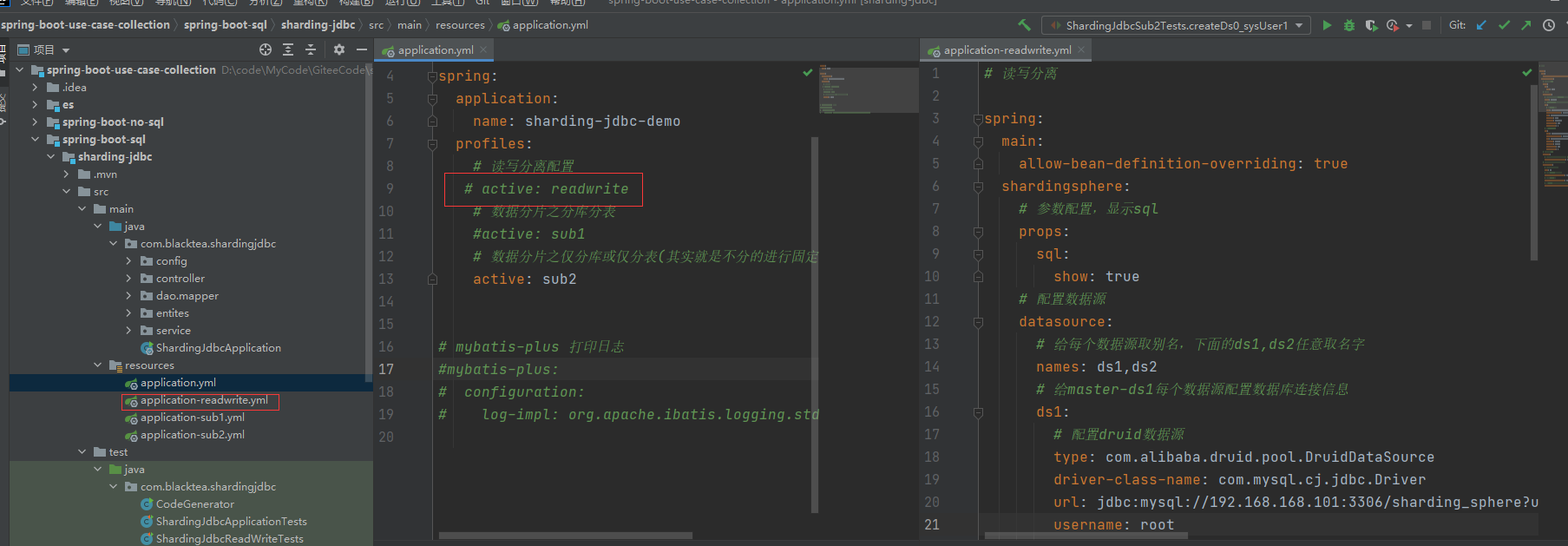Expand the es folder

(x=35, y=105)
